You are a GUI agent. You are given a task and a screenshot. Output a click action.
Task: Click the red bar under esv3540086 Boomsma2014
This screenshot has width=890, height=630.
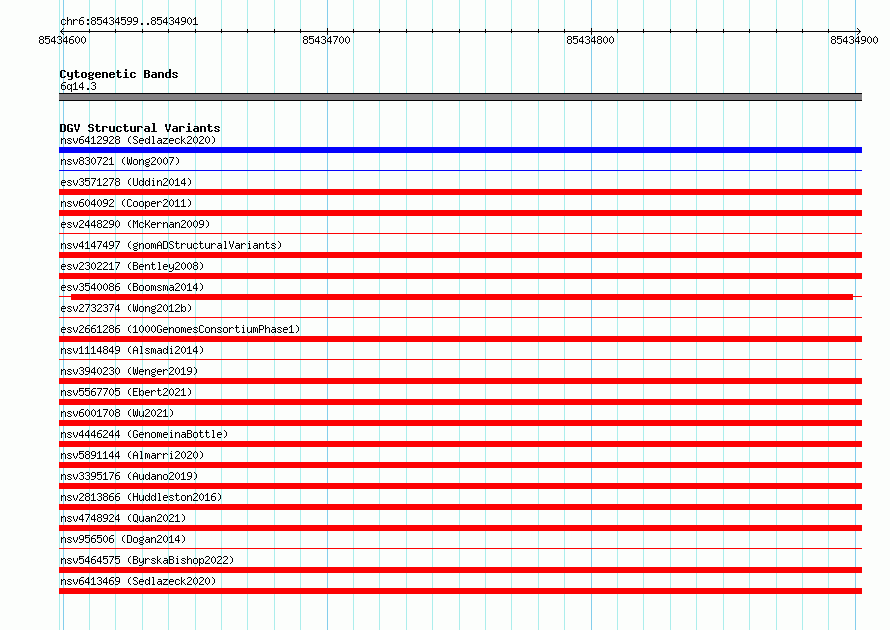pos(461,297)
